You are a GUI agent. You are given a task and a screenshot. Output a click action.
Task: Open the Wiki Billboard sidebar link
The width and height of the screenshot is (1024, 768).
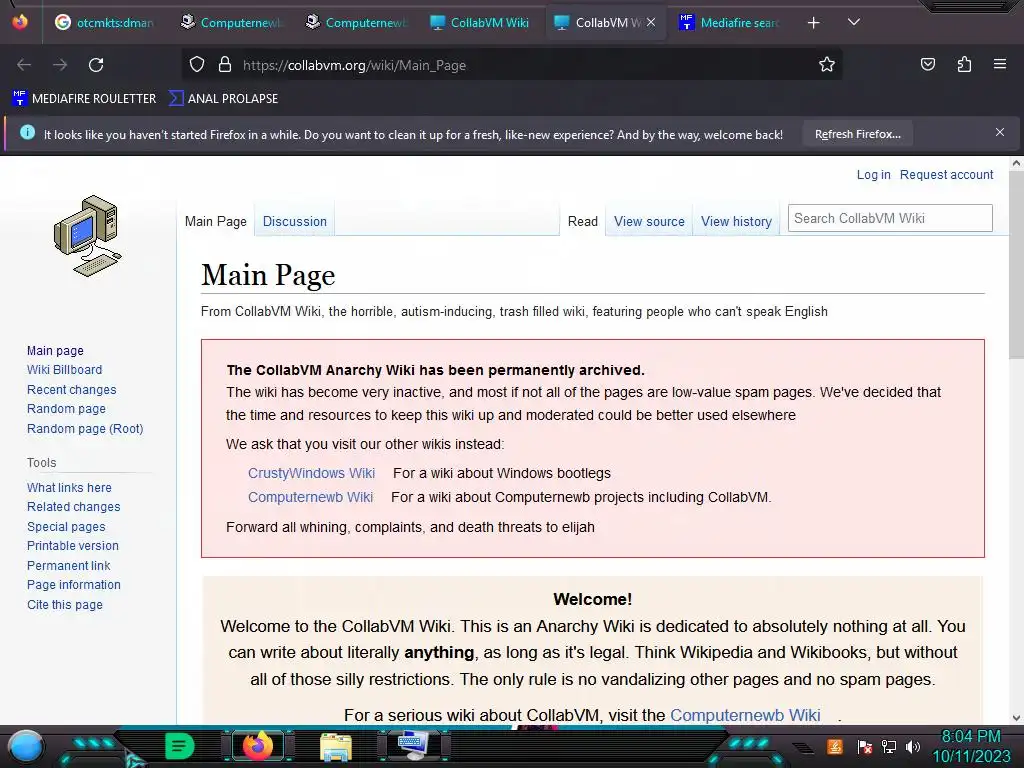(x=65, y=370)
